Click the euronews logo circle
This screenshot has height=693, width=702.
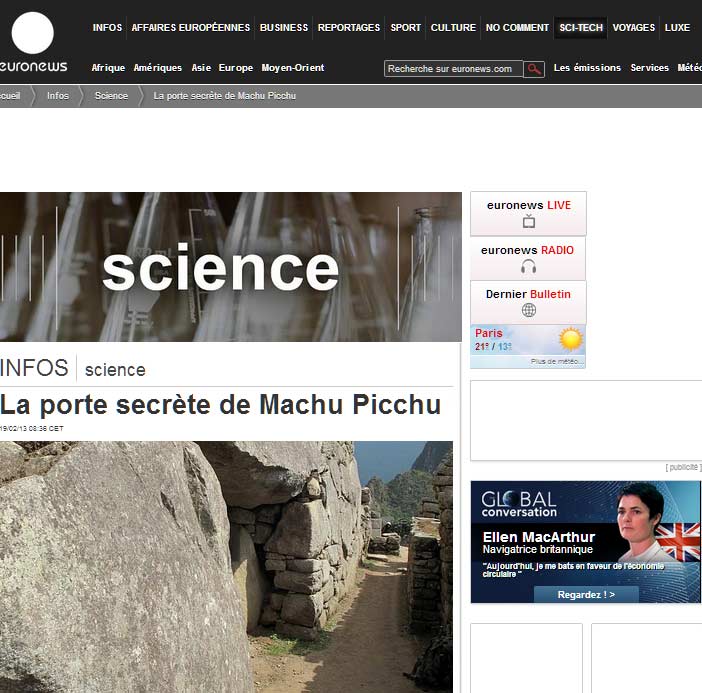tap(32, 33)
